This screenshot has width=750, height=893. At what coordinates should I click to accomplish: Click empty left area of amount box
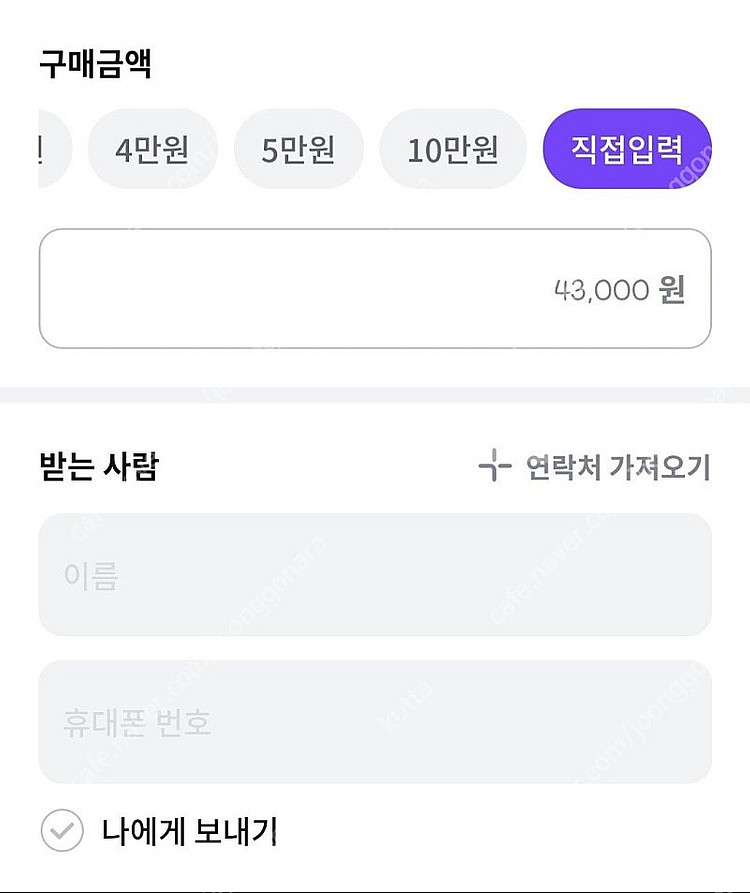click(200, 289)
